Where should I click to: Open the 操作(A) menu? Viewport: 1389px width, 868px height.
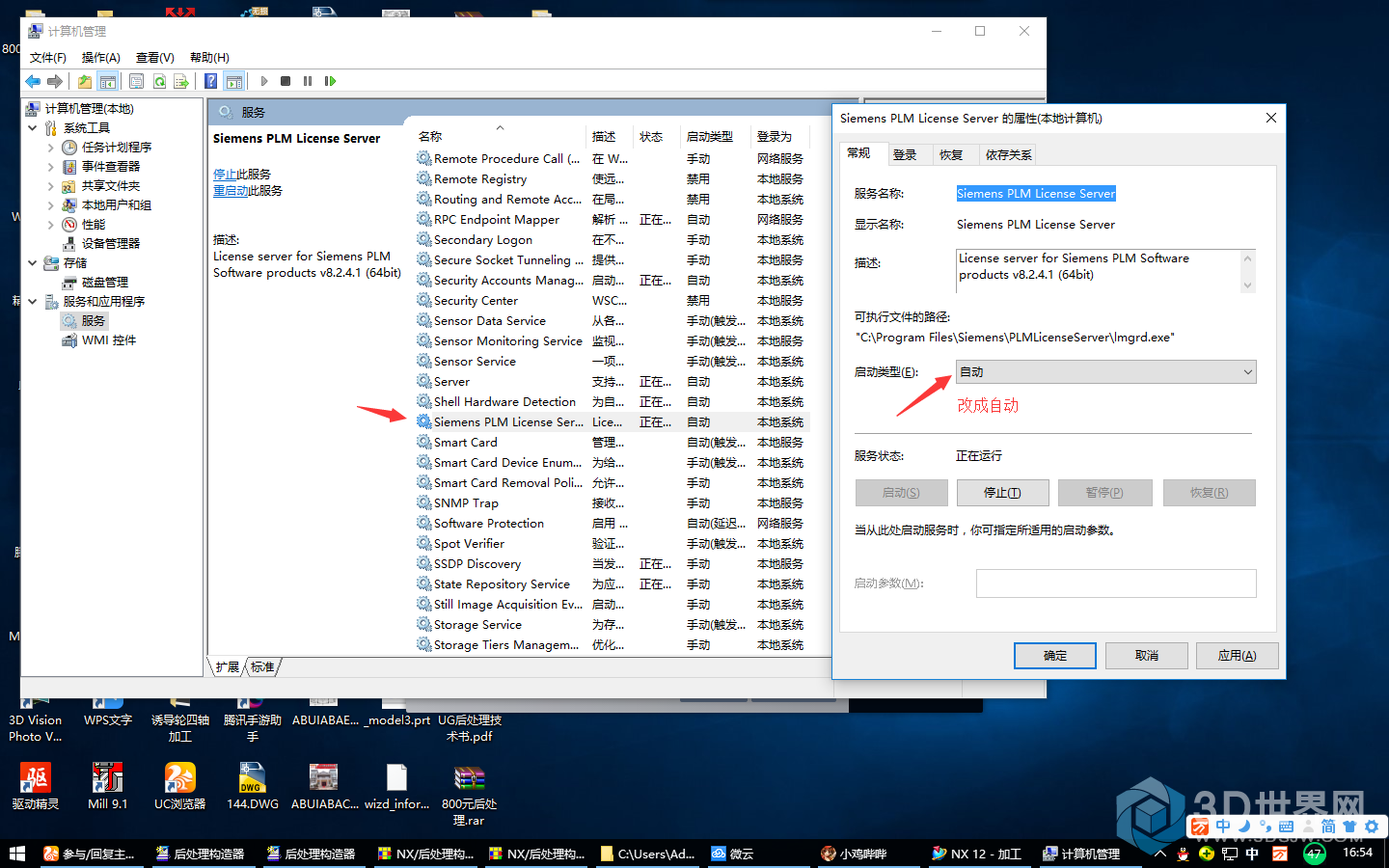[x=101, y=58]
